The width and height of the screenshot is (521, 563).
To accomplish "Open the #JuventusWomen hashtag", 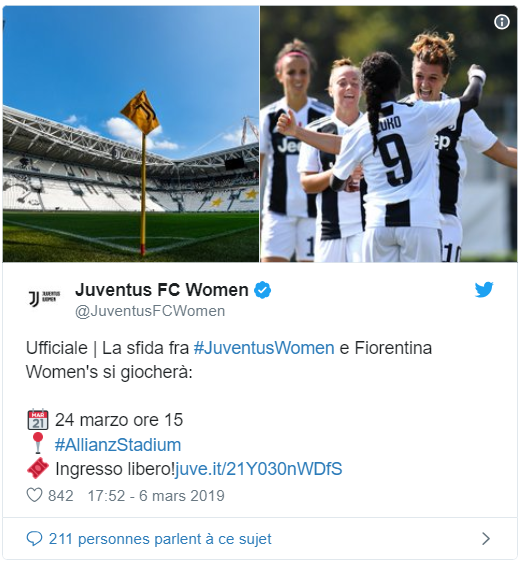I will click(x=264, y=348).
